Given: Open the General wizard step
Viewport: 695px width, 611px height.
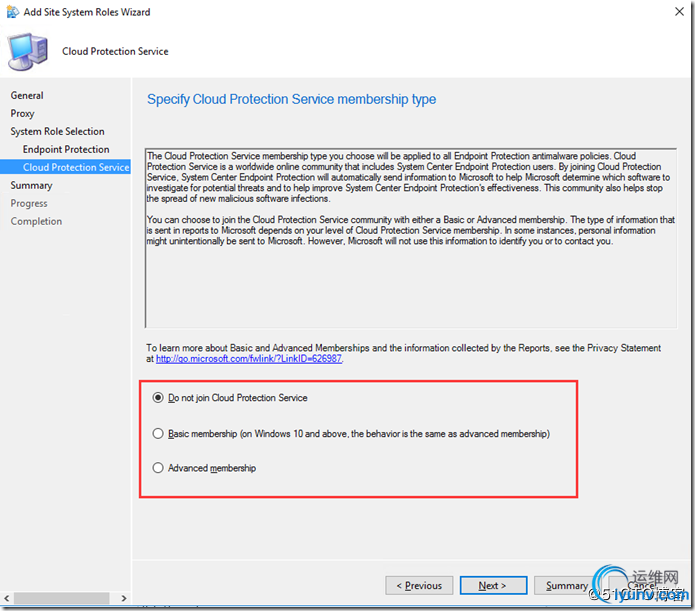Looking at the screenshot, I should 27,95.
